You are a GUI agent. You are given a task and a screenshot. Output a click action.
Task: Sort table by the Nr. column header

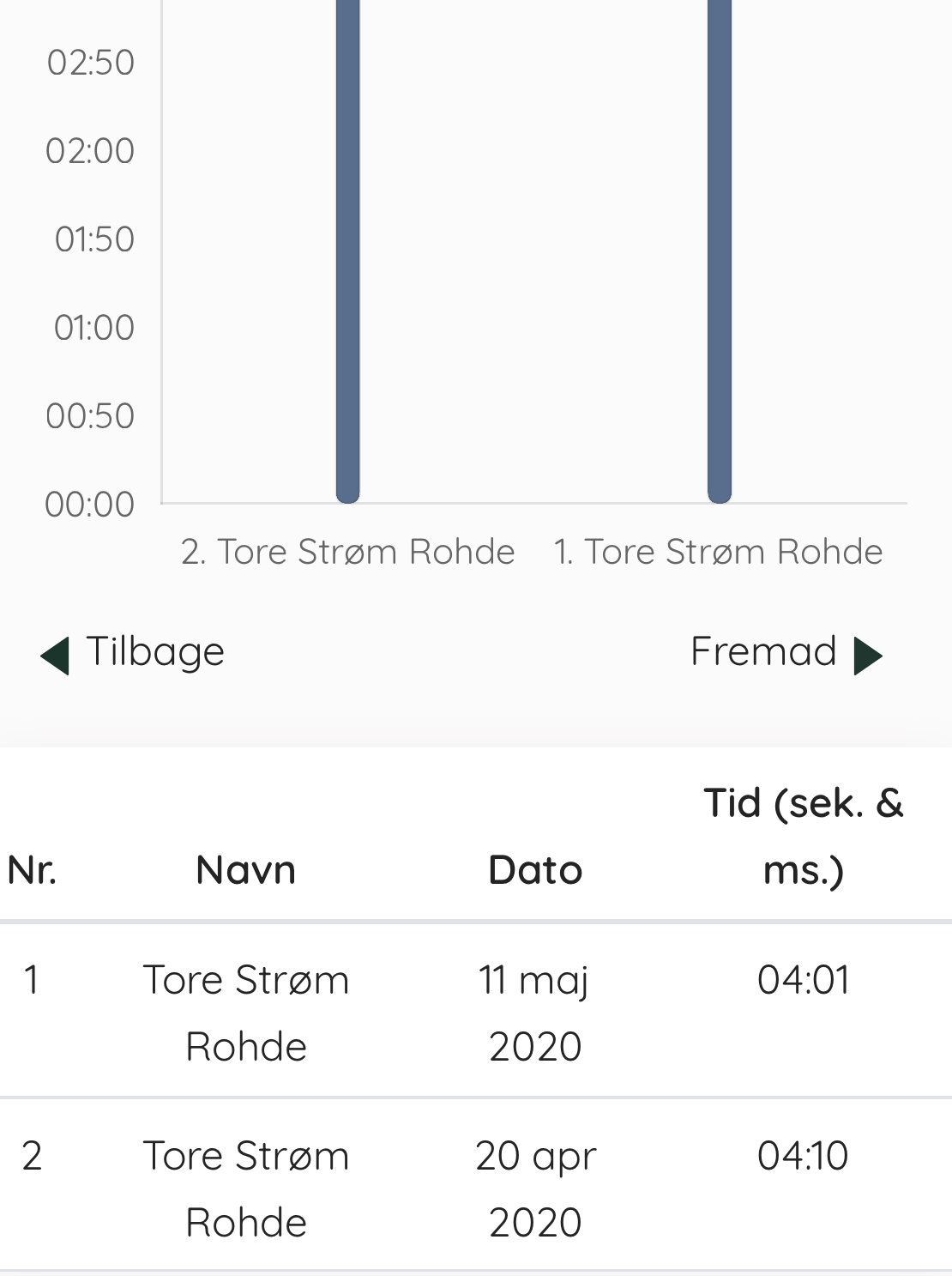(32, 870)
